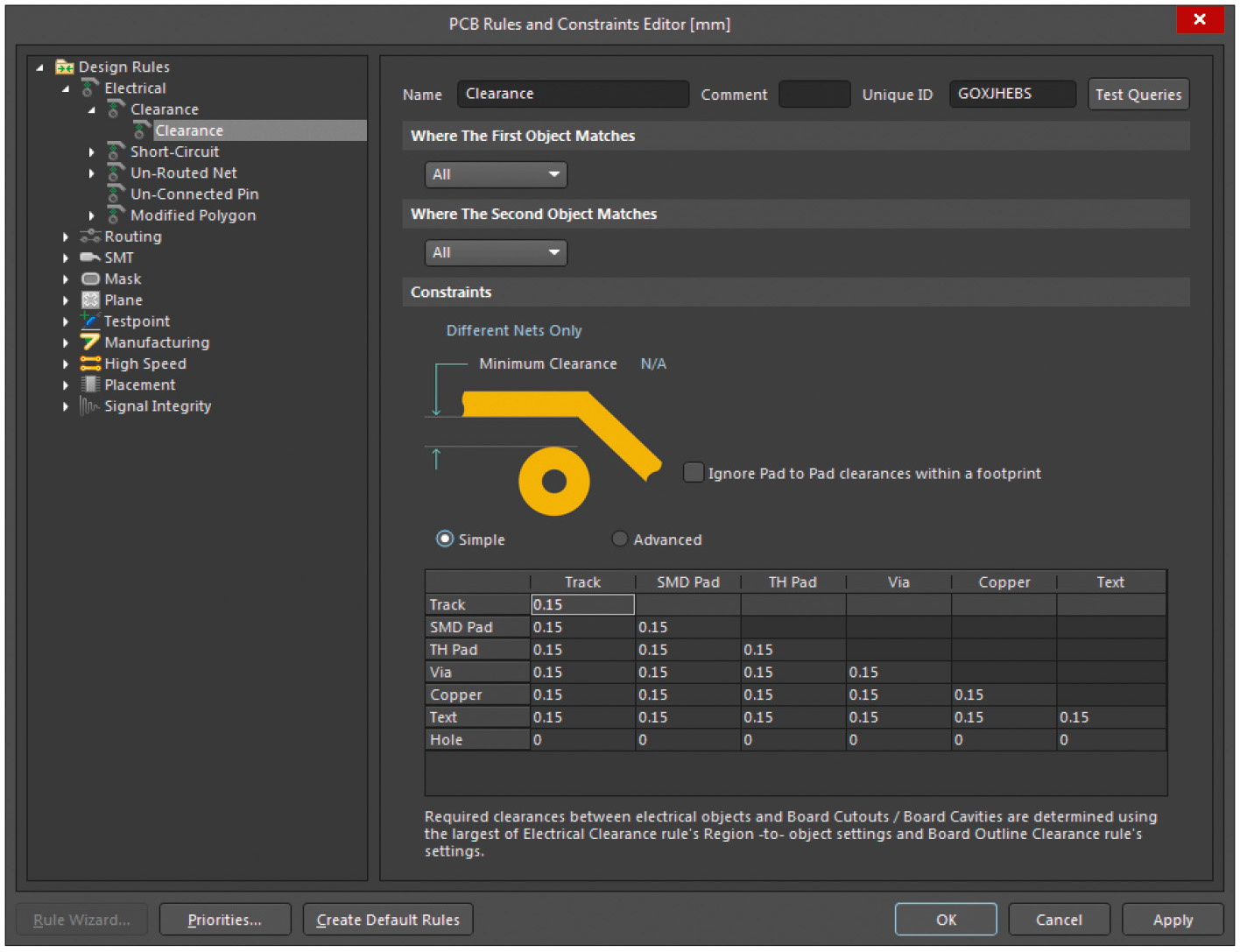Image resolution: width=1240 pixels, height=952 pixels.
Task: Open the Second Object Matches dropdown
Action: (496, 252)
